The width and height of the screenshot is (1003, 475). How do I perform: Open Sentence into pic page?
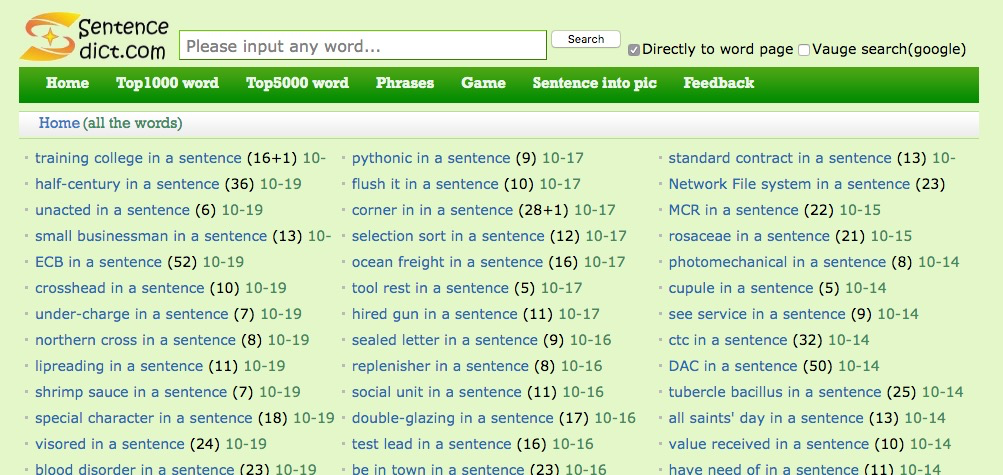pyautogui.click(x=594, y=83)
